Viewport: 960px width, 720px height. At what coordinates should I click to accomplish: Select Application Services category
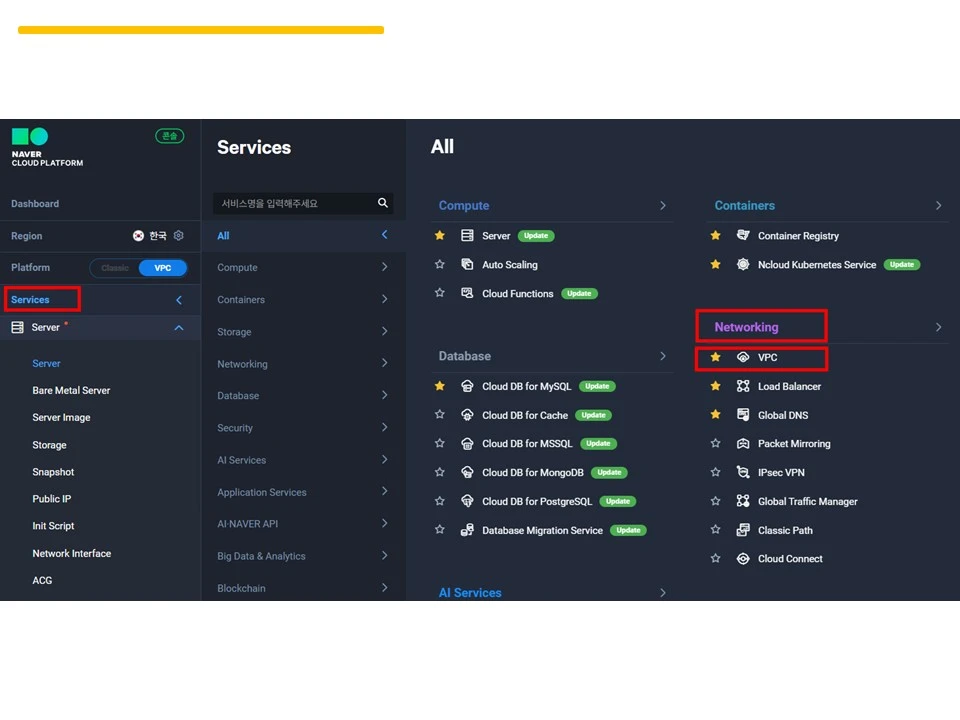point(303,492)
